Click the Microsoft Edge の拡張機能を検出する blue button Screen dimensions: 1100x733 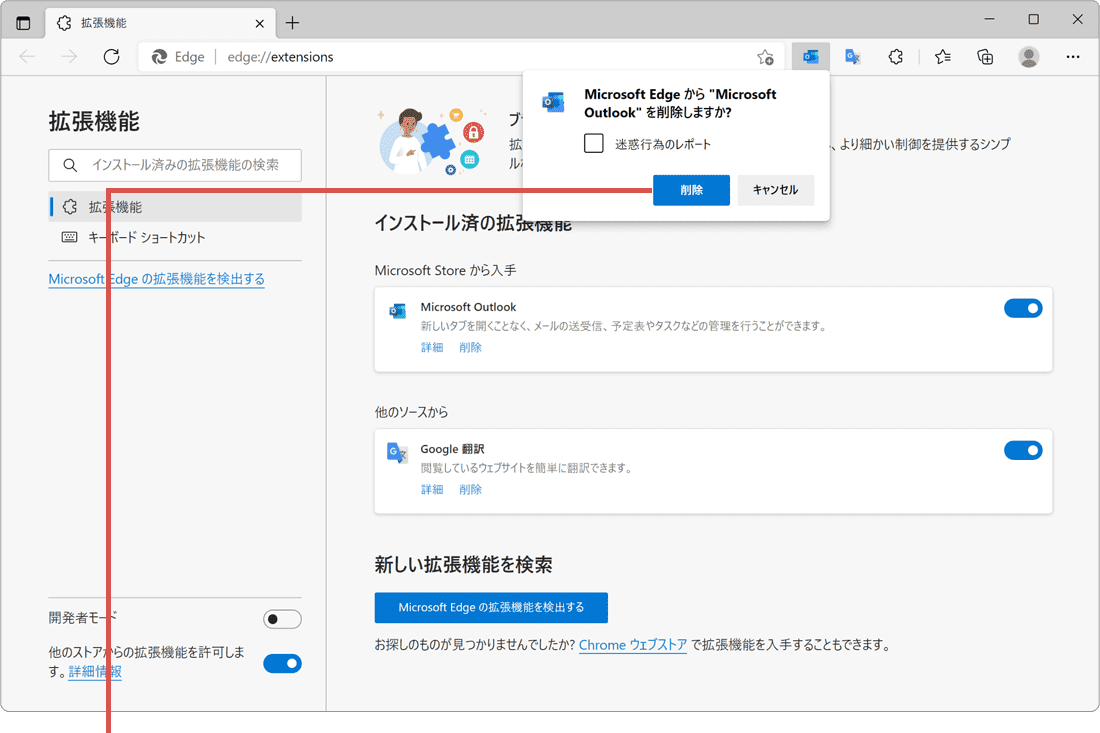[x=491, y=607]
